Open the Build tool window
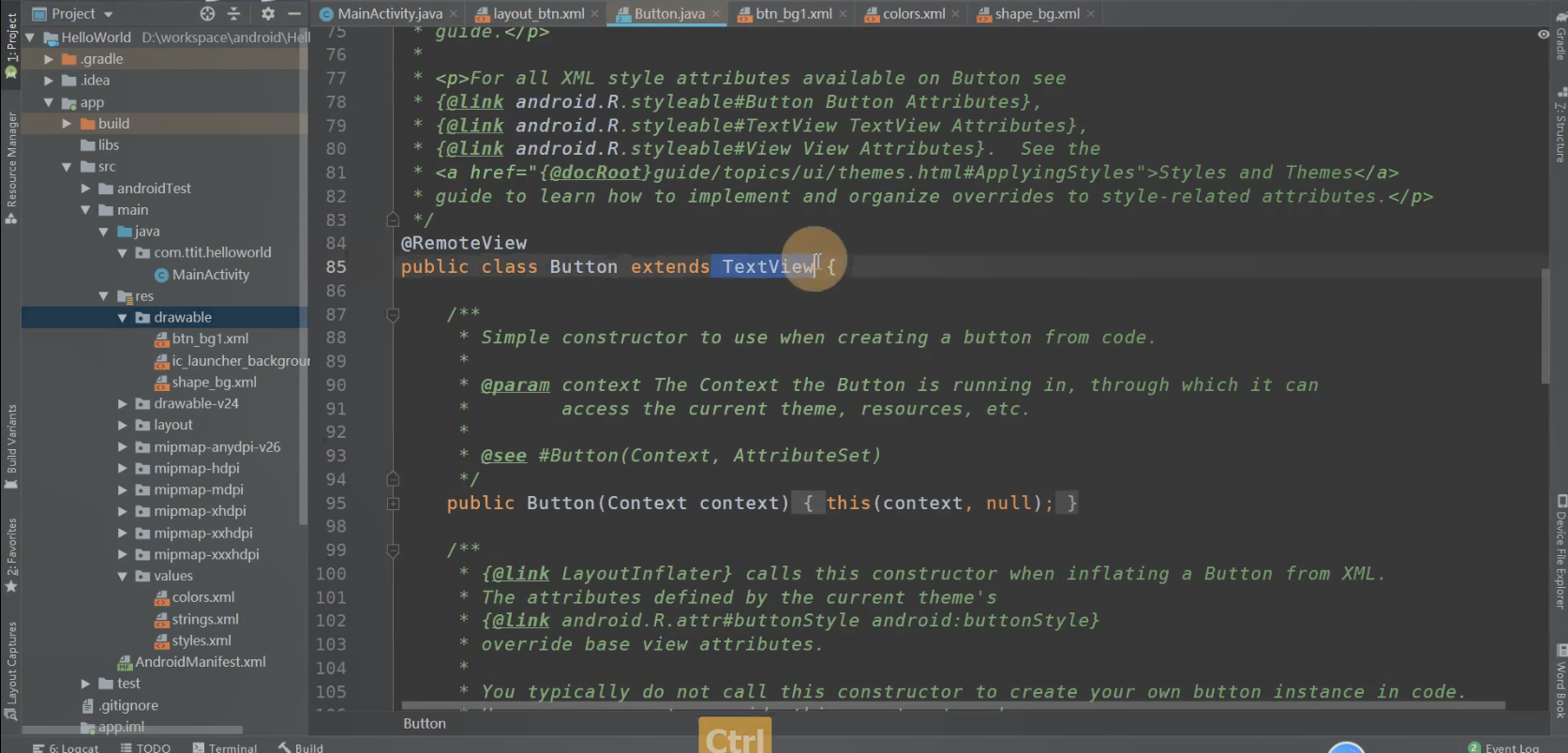The width and height of the screenshot is (1568, 753). [300, 747]
